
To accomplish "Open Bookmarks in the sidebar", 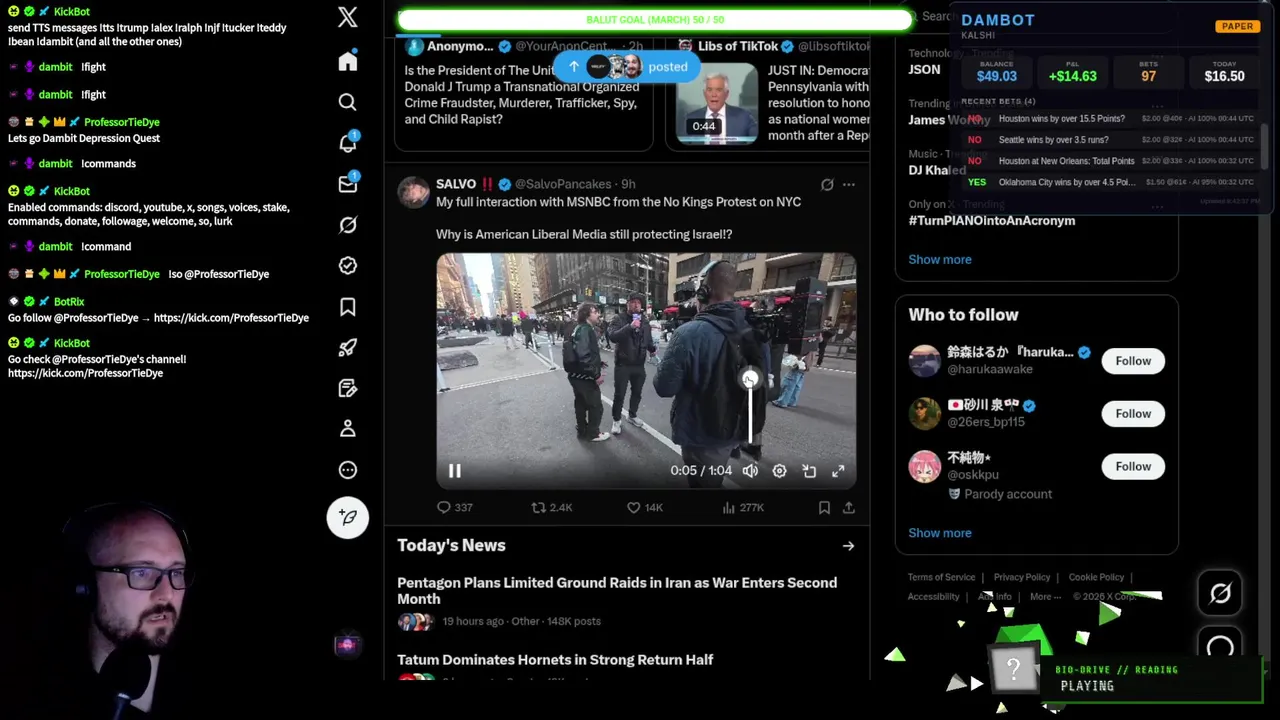I will click(x=347, y=307).
